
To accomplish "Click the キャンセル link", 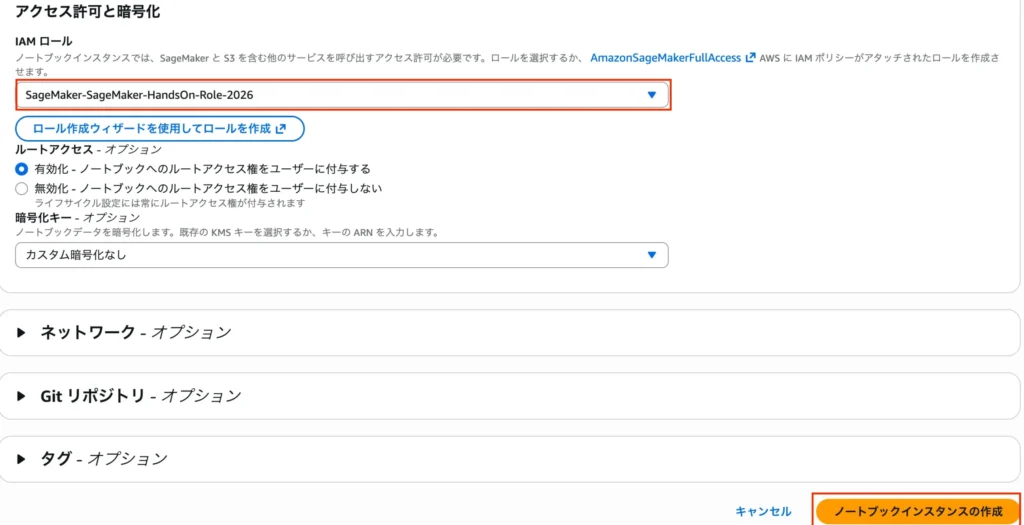I will [763, 511].
